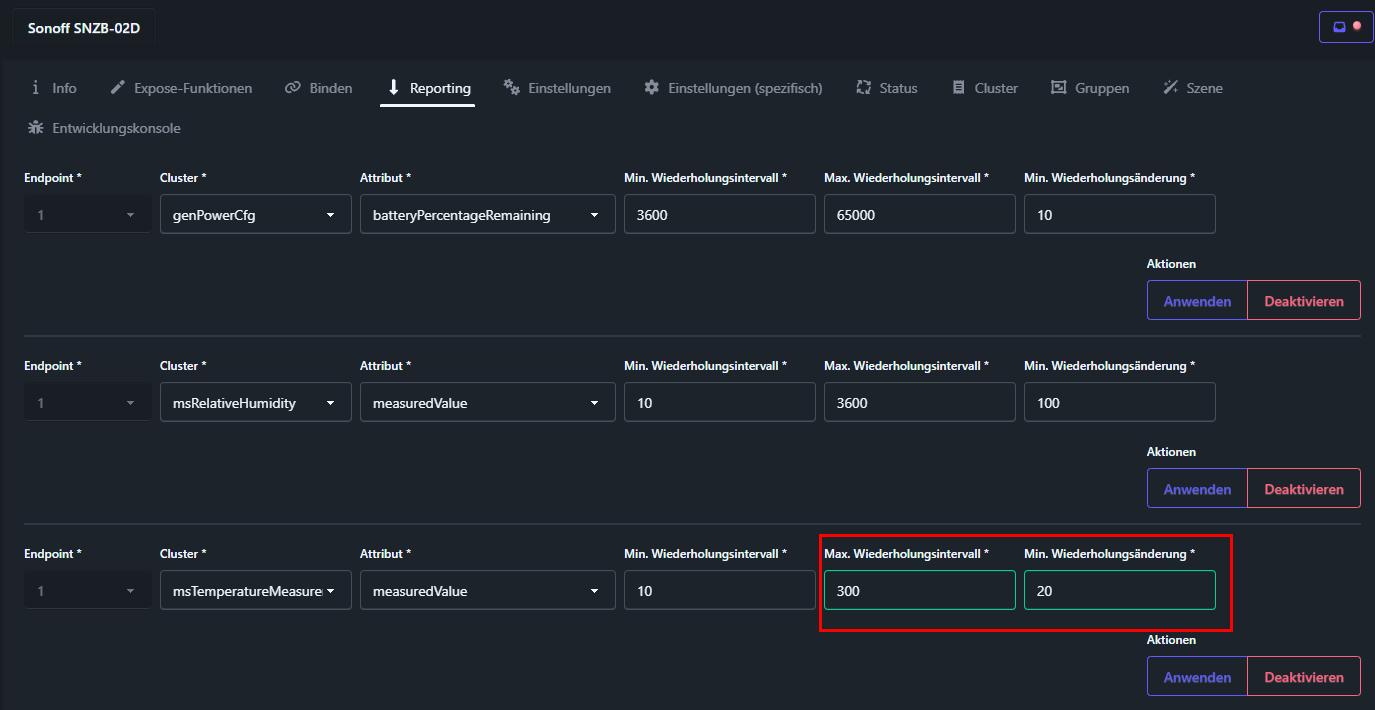The height and width of the screenshot is (710, 1375).
Task: Click the link icon beside Binden
Action: tap(292, 88)
